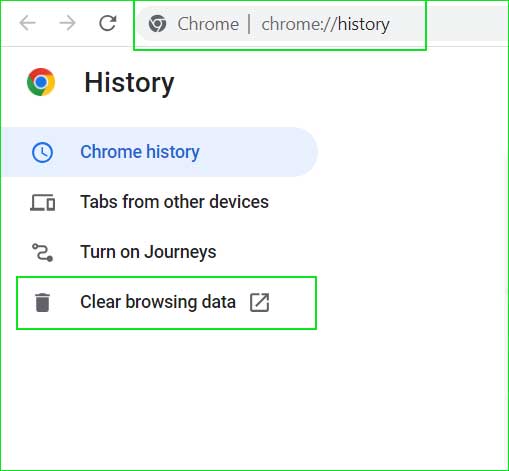Click the browser forward arrow
509x471 pixels.
tap(67, 24)
